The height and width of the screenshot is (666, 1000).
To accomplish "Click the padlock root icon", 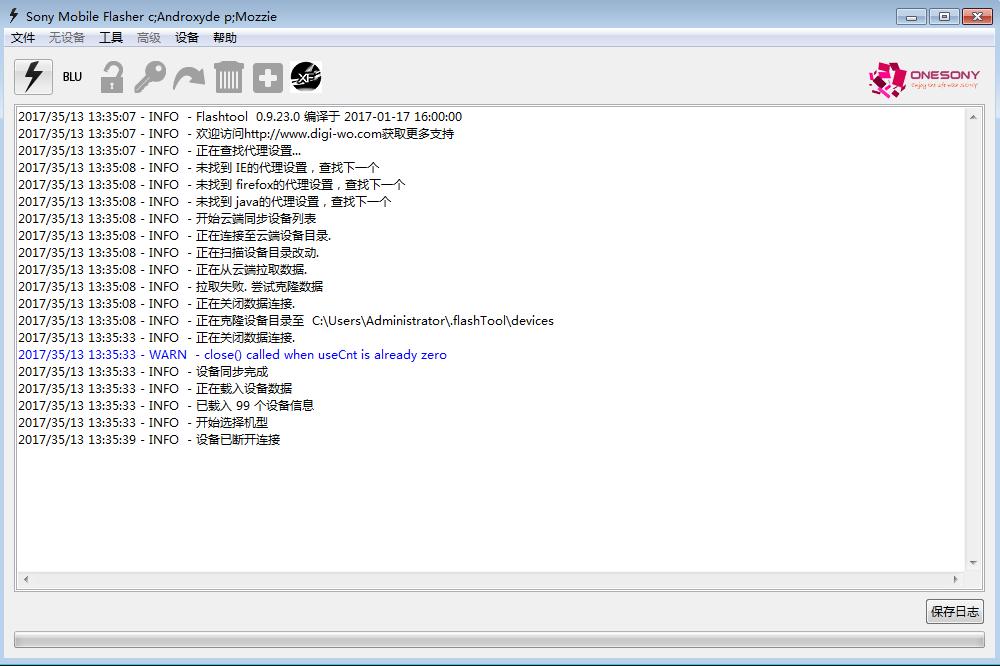I will coord(112,77).
